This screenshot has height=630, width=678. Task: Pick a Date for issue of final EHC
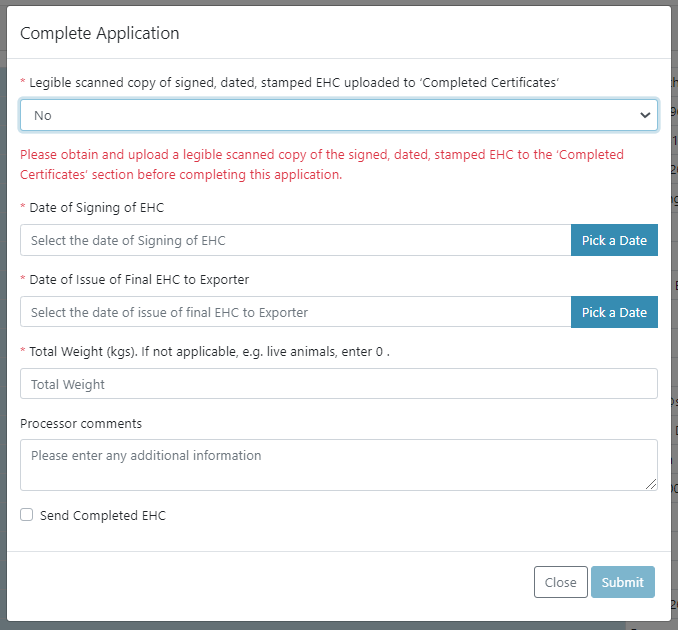click(x=614, y=312)
